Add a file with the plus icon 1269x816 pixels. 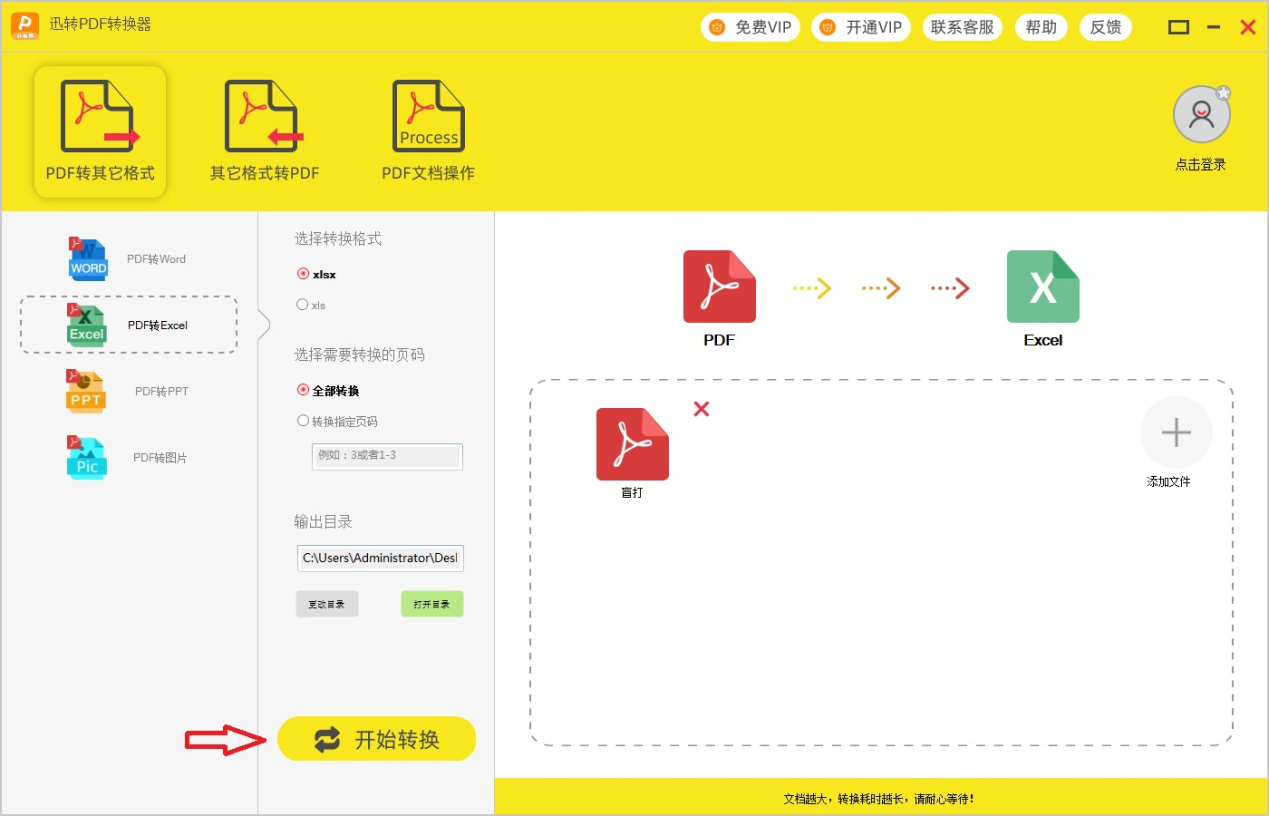(1176, 433)
